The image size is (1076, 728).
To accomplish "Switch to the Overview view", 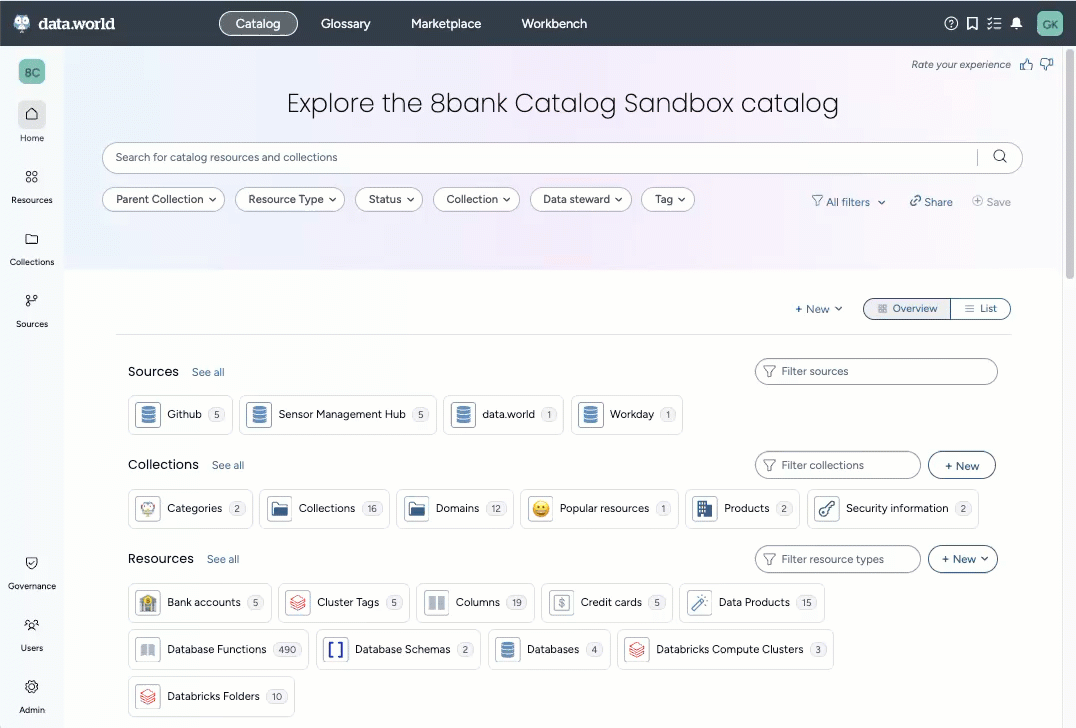I will (907, 309).
